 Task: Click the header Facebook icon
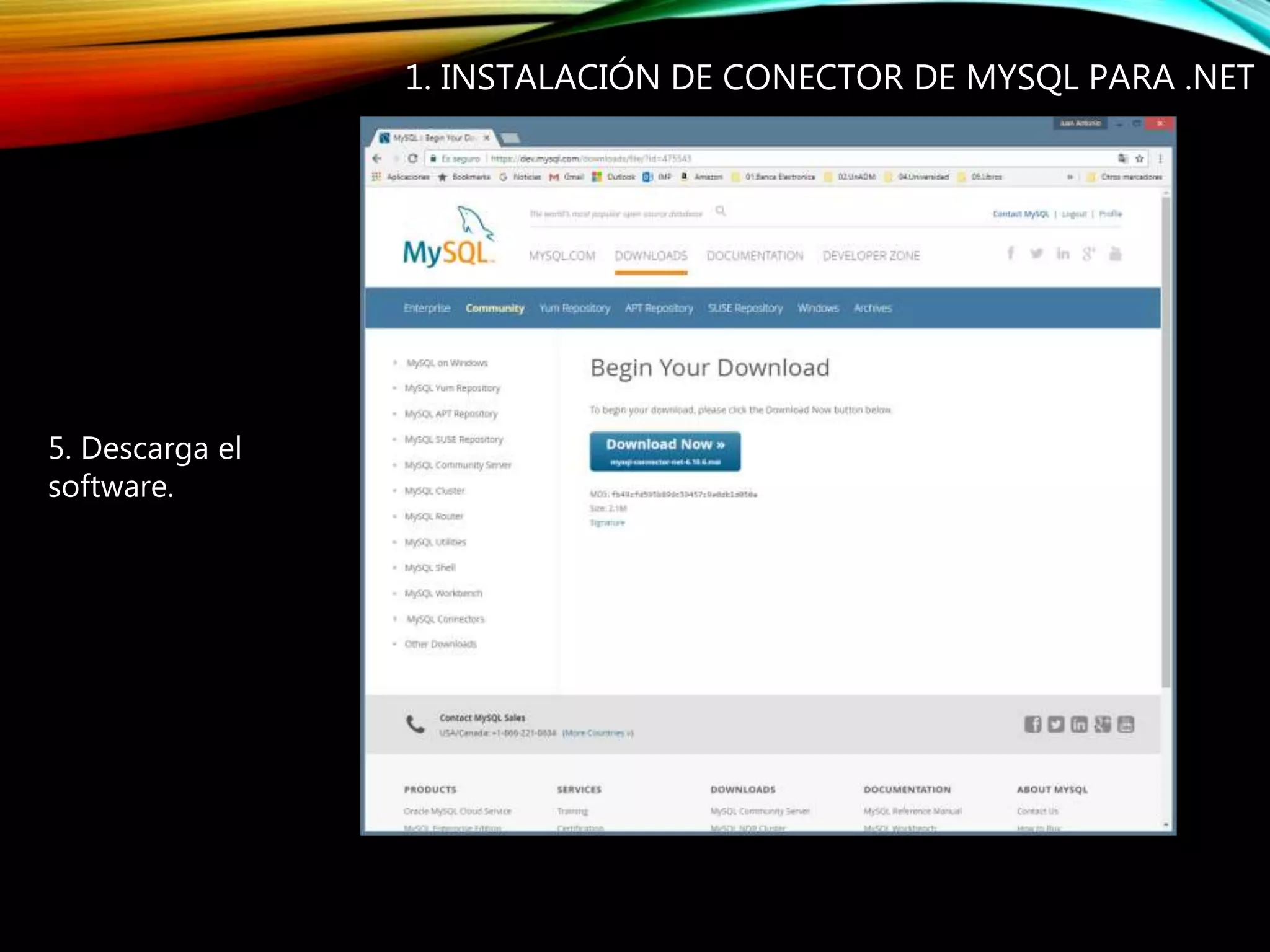click(1010, 253)
